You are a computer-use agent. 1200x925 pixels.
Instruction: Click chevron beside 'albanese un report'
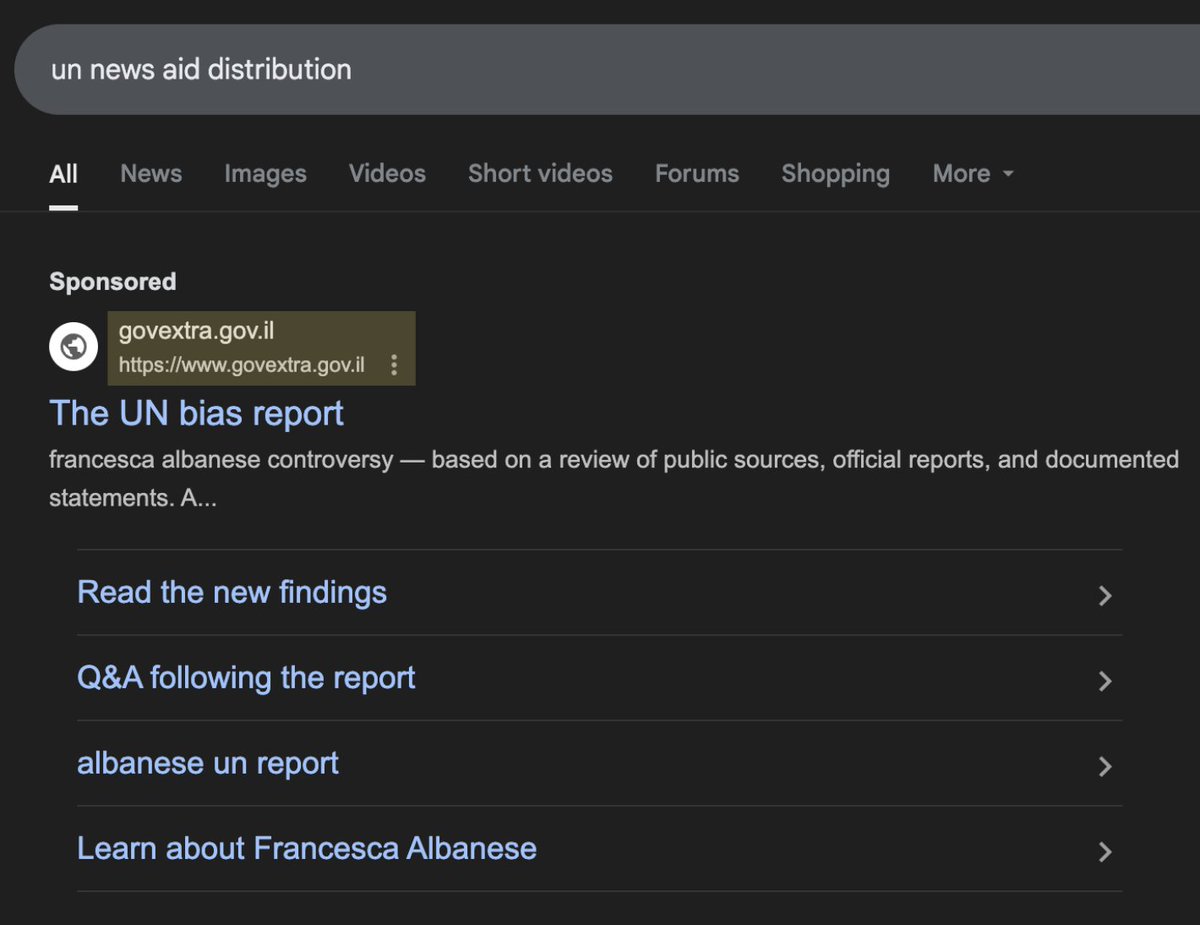[x=1105, y=766]
